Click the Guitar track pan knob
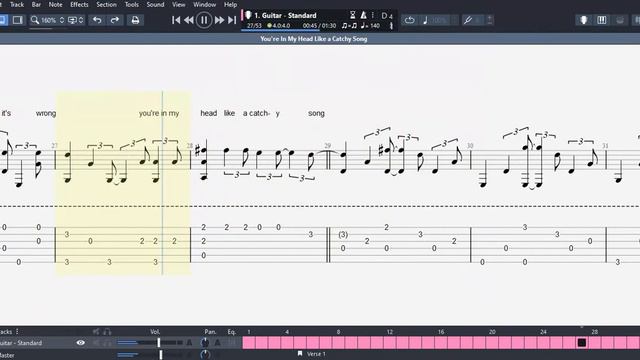The height and width of the screenshot is (360, 640). coord(205,343)
